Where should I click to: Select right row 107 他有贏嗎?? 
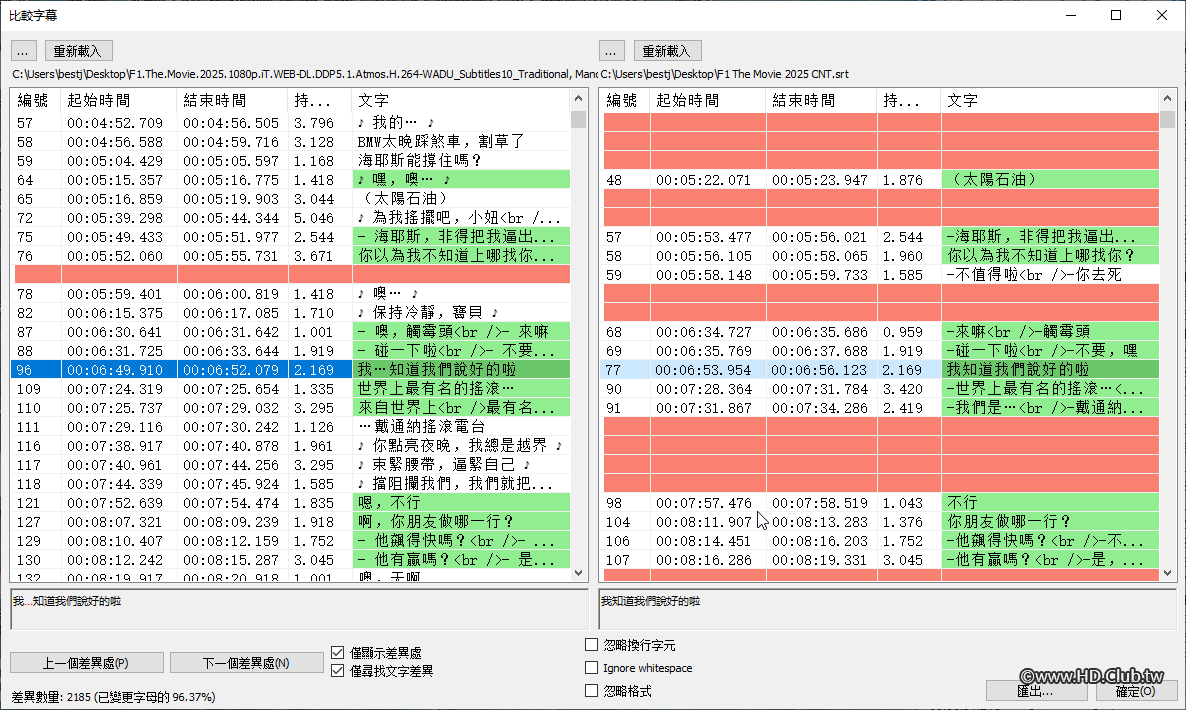click(x=880, y=560)
